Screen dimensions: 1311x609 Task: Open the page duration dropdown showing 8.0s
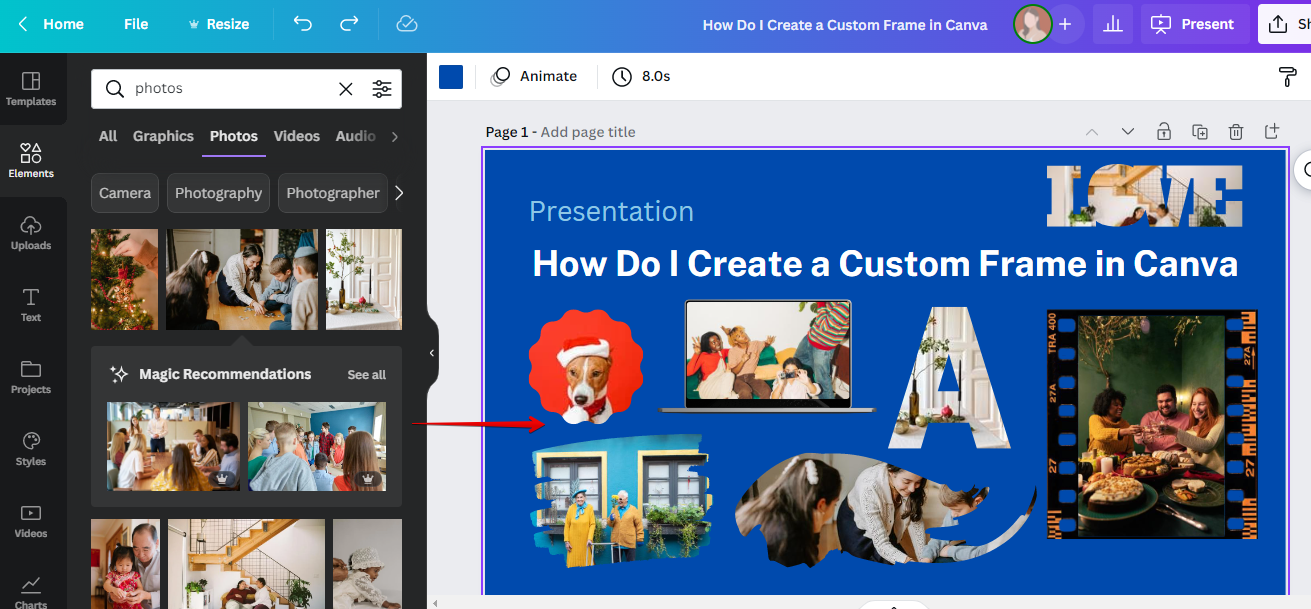[641, 76]
